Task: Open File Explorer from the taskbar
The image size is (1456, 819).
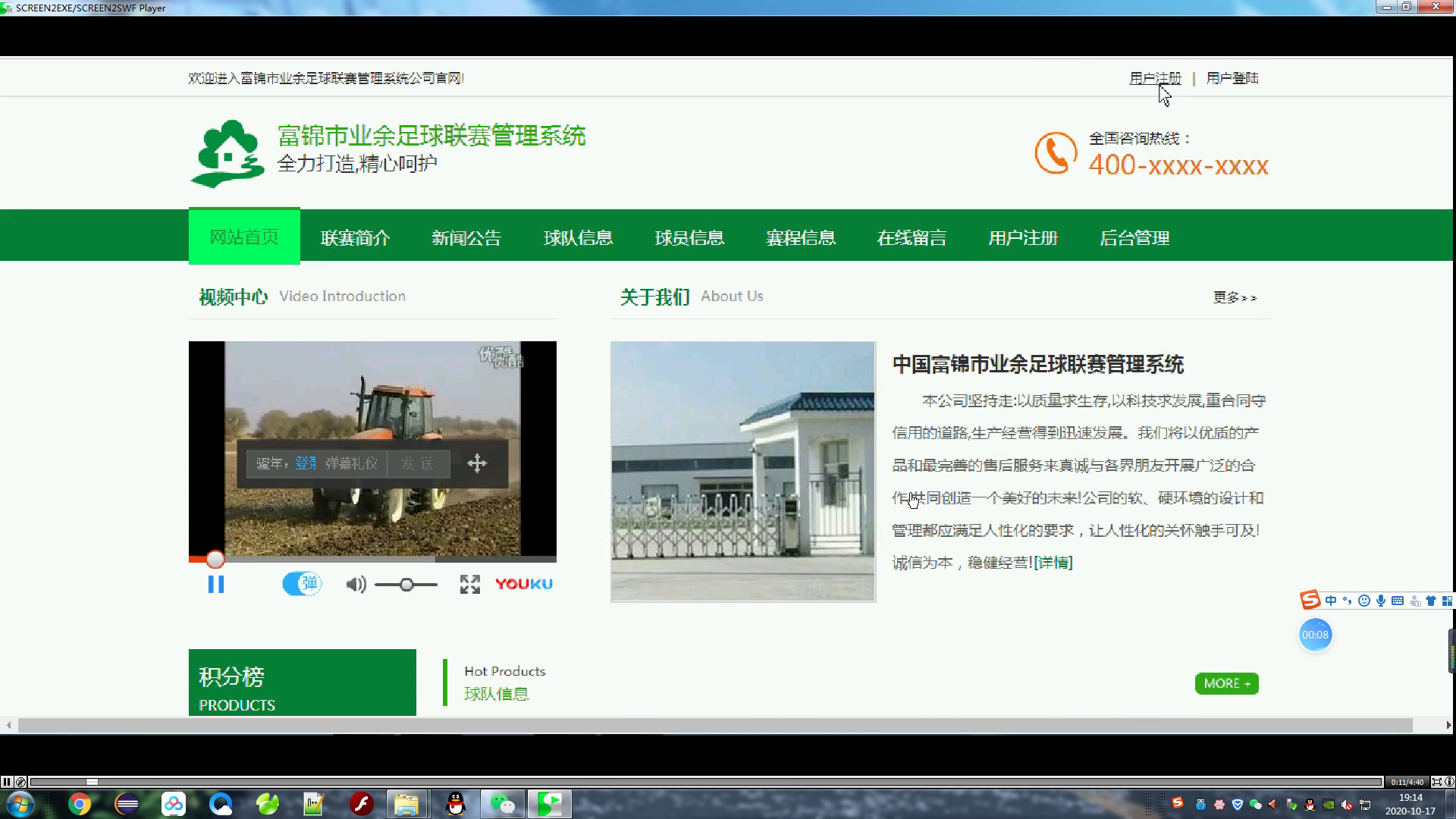Action: coord(406,804)
